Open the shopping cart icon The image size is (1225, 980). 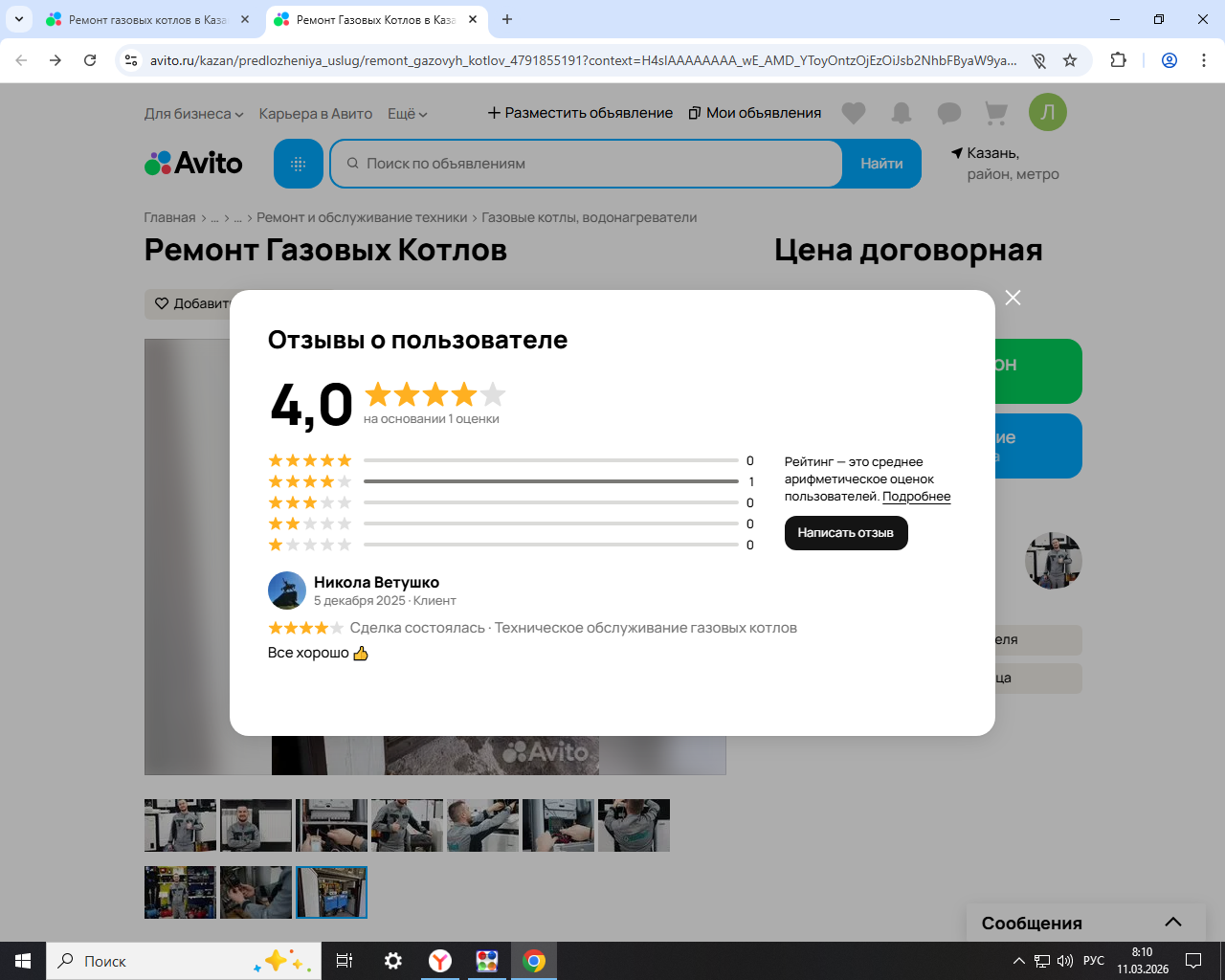click(996, 113)
